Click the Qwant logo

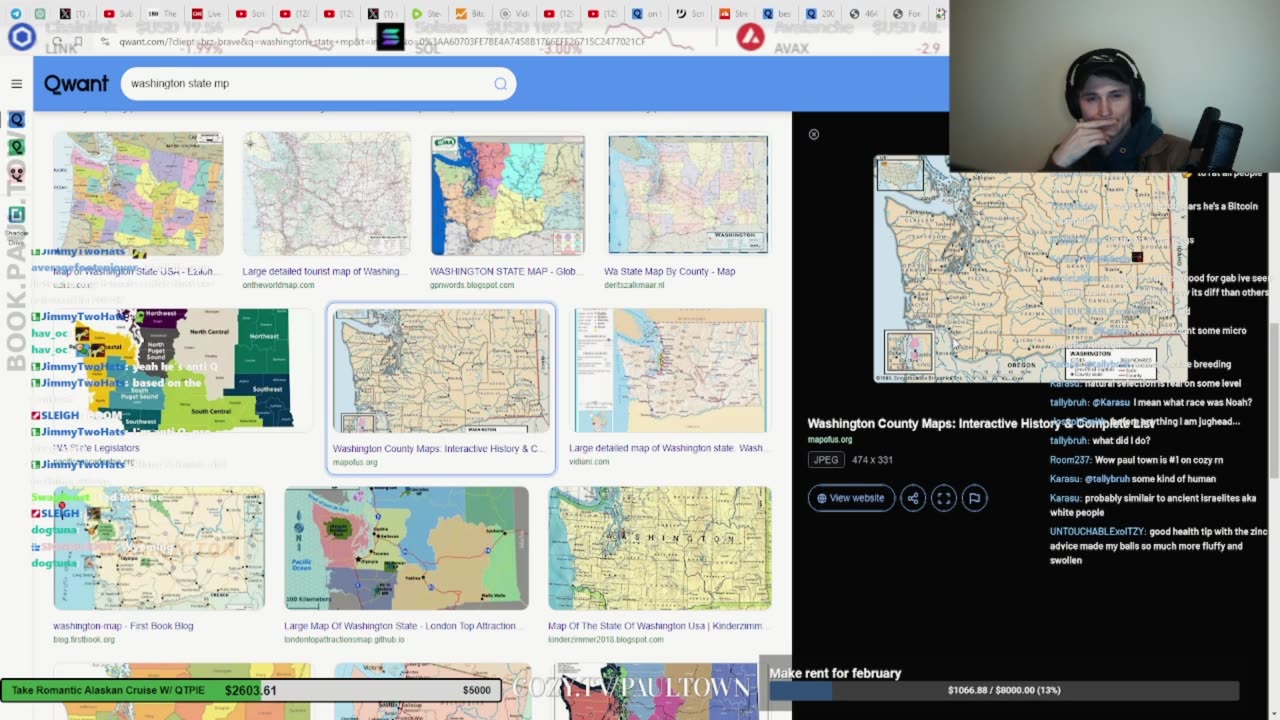(76, 84)
